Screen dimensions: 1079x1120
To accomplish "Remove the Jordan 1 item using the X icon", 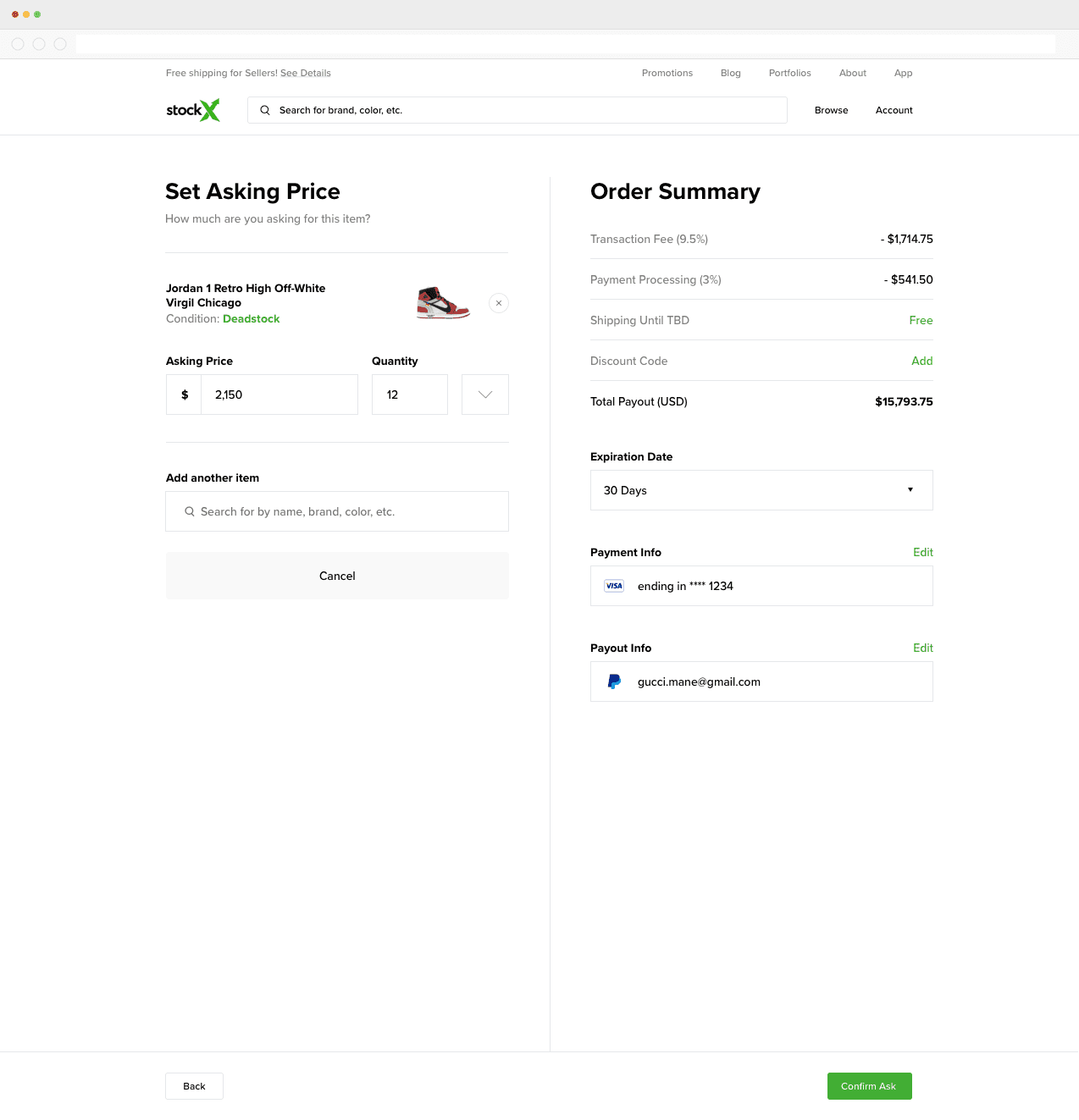I will point(498,303).
